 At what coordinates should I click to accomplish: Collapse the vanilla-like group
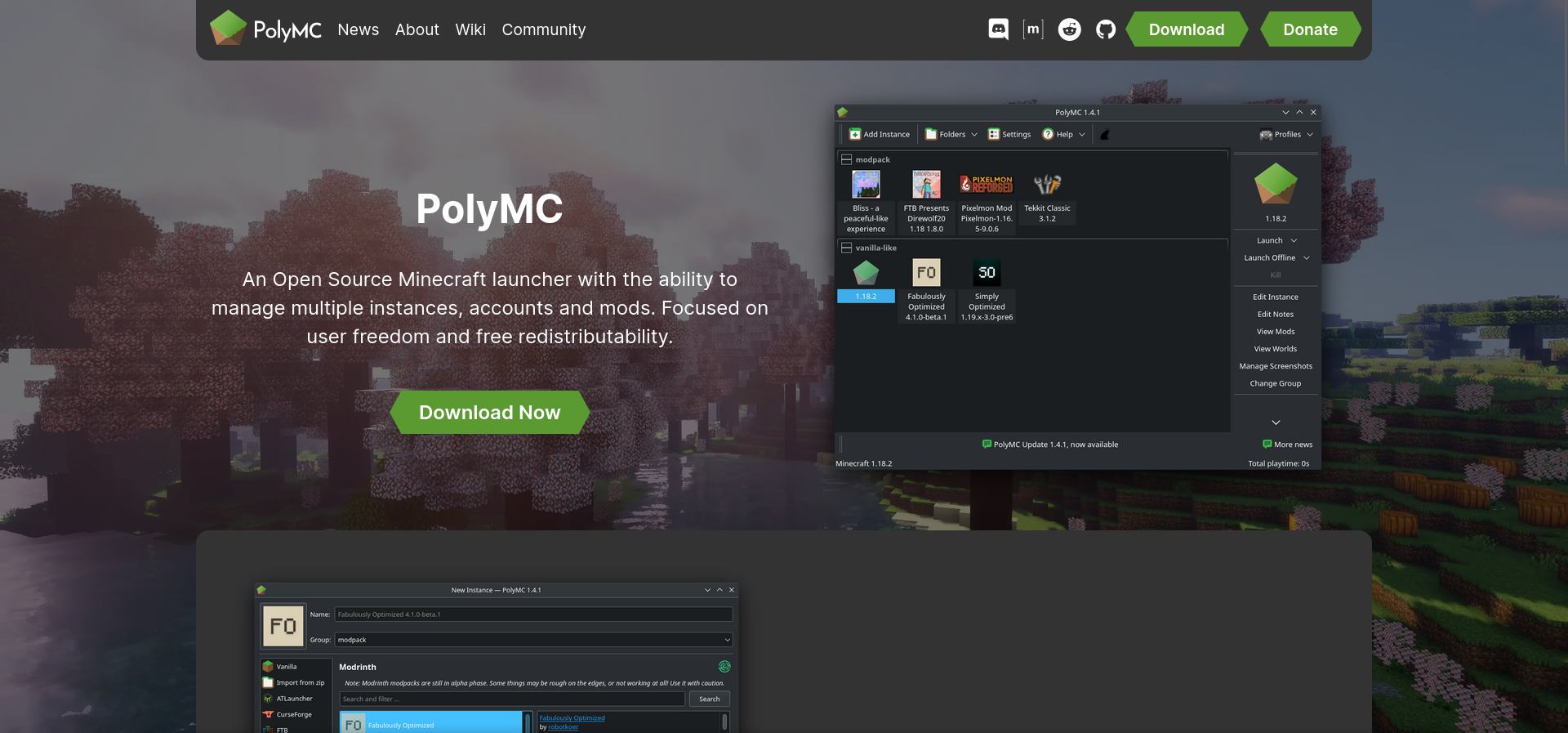[x=846, y=248]
